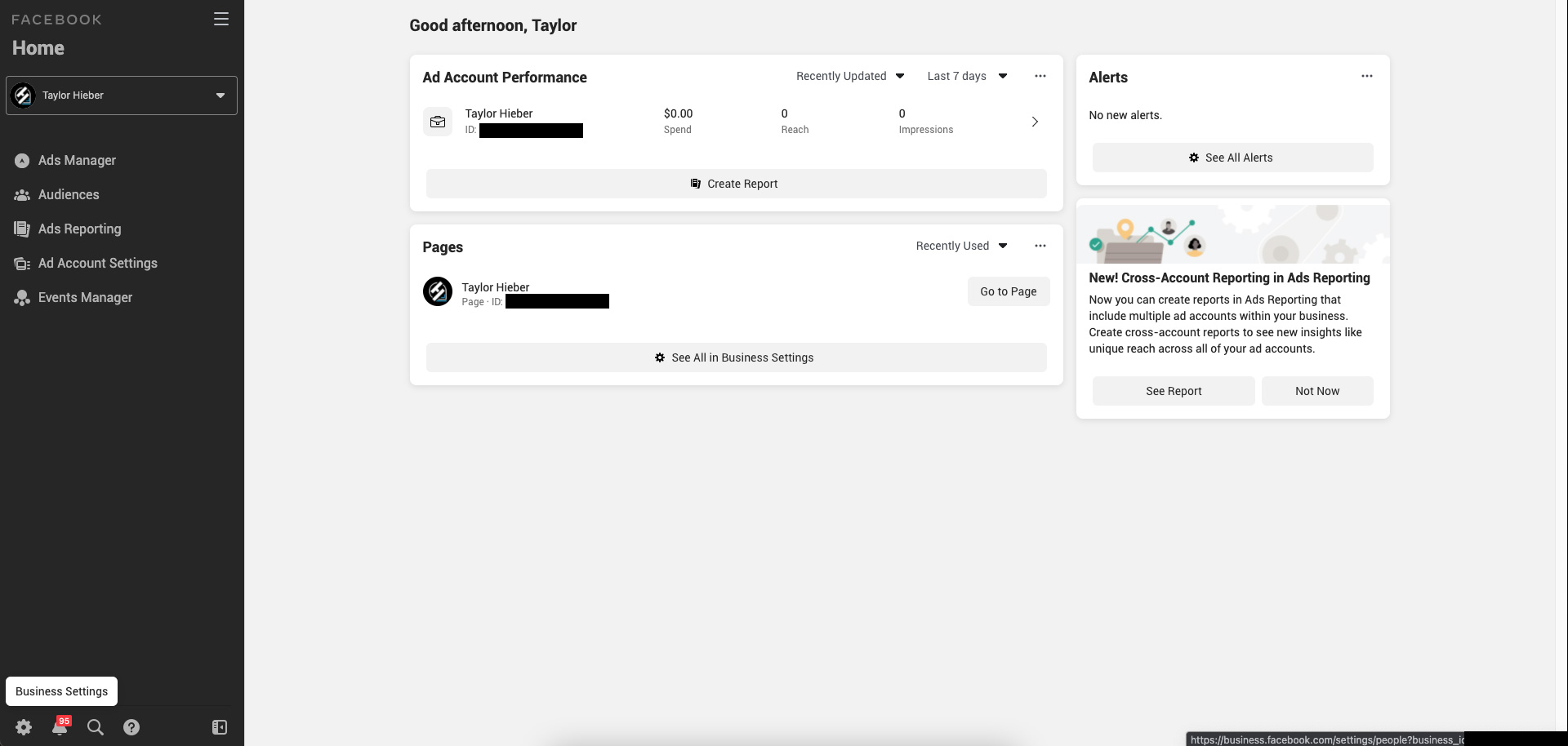
Task: Click the Go to Page button
Action: [x=1009, y=291]
